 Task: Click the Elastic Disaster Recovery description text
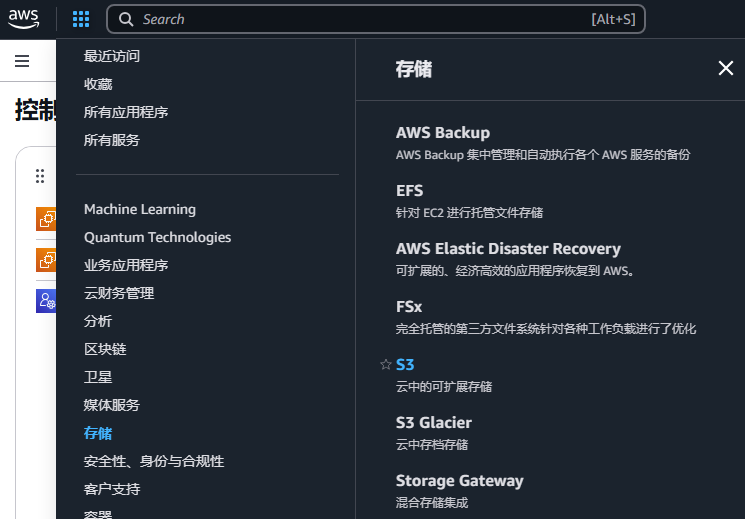(x=516, y=271)
